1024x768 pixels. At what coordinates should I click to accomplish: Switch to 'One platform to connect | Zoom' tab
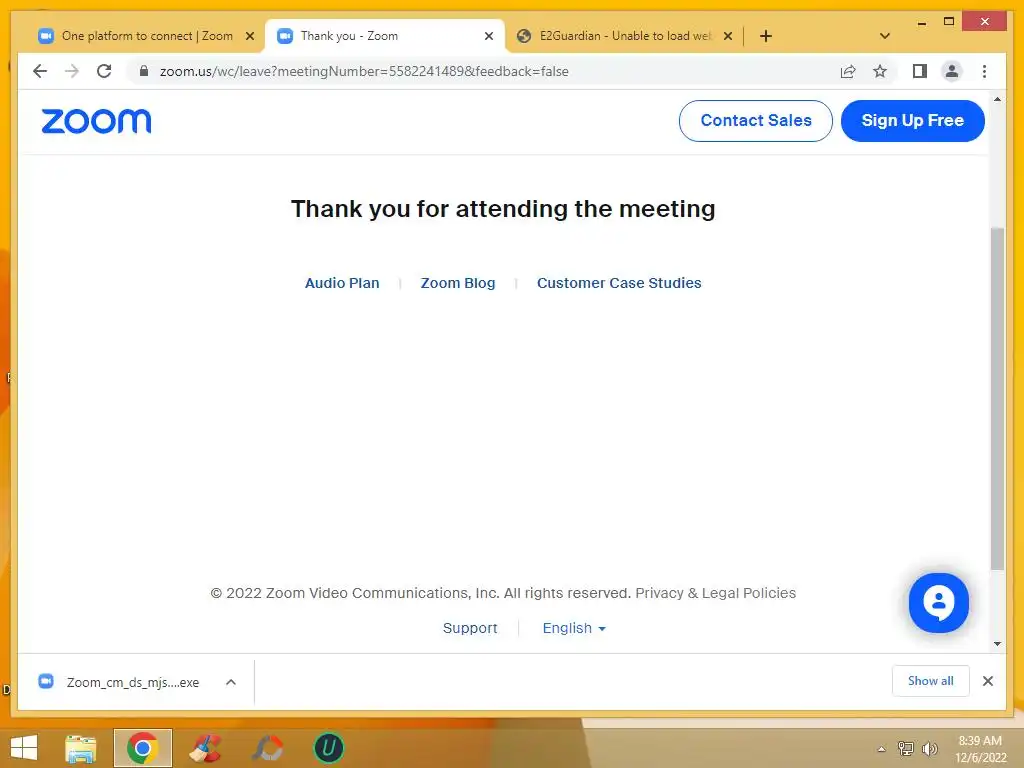[146, 36]
